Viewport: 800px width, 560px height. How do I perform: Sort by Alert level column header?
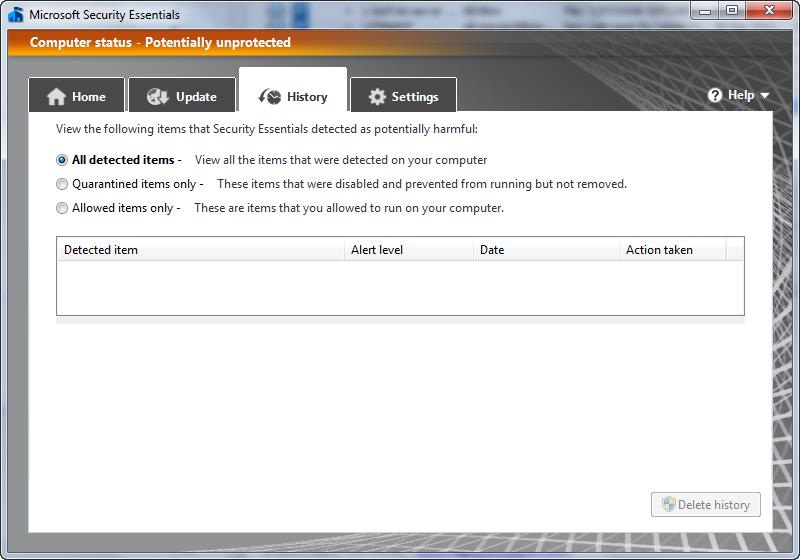click(x=409, y=250)
